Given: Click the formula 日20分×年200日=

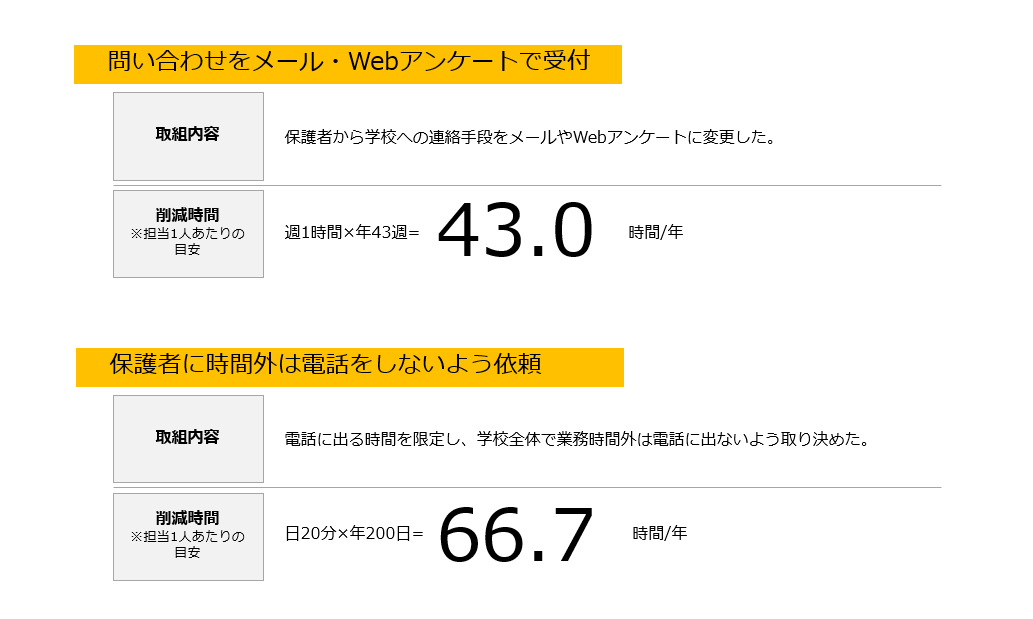Looking at the screenshot, I should point(354,534).
